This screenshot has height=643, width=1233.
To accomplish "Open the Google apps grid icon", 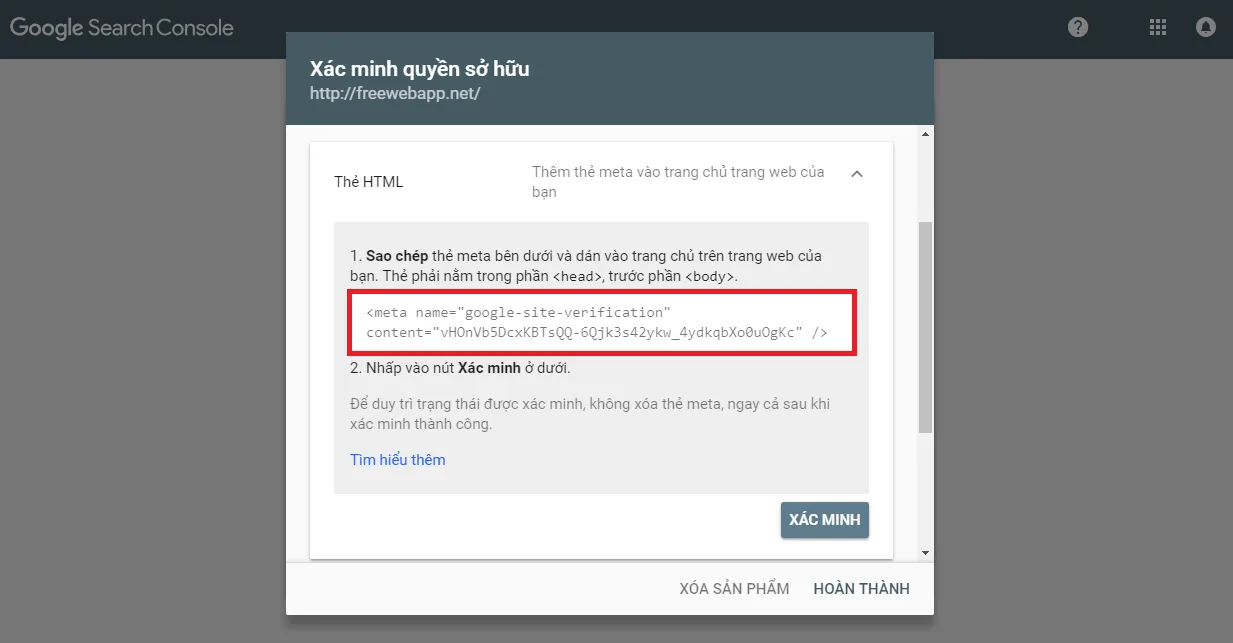I will coord(1158,28).
